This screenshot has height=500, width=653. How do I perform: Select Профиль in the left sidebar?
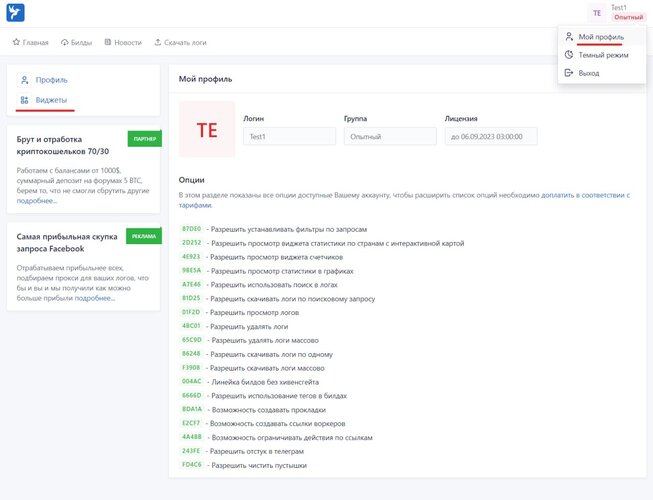click(x=51, y=80)
